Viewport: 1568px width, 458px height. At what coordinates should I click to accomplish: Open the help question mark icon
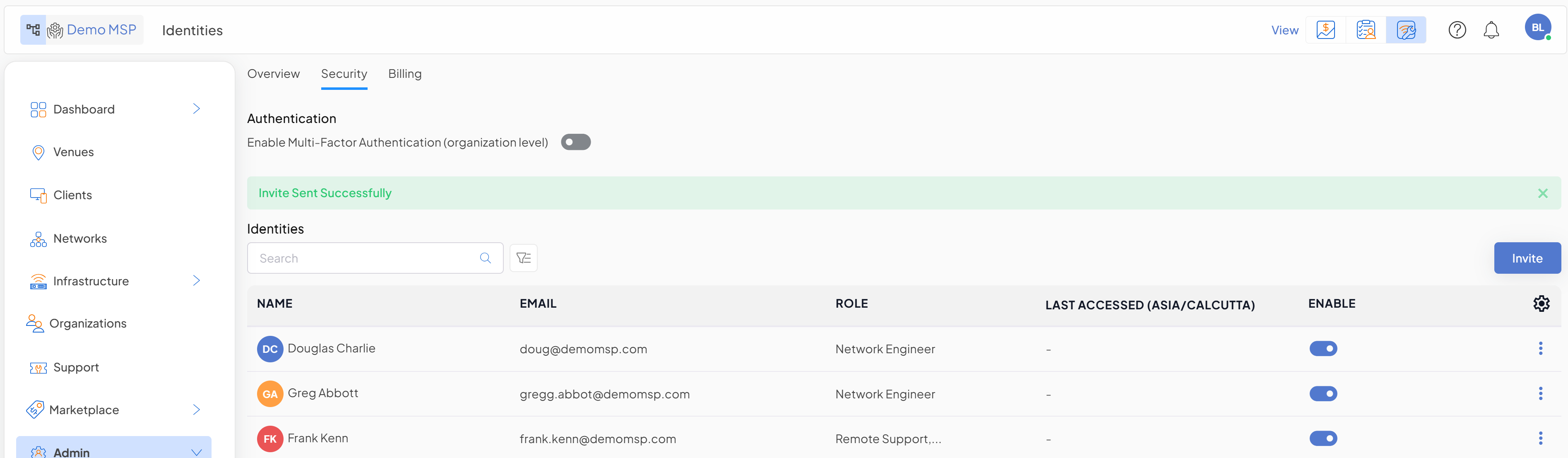click(1457, 30)
